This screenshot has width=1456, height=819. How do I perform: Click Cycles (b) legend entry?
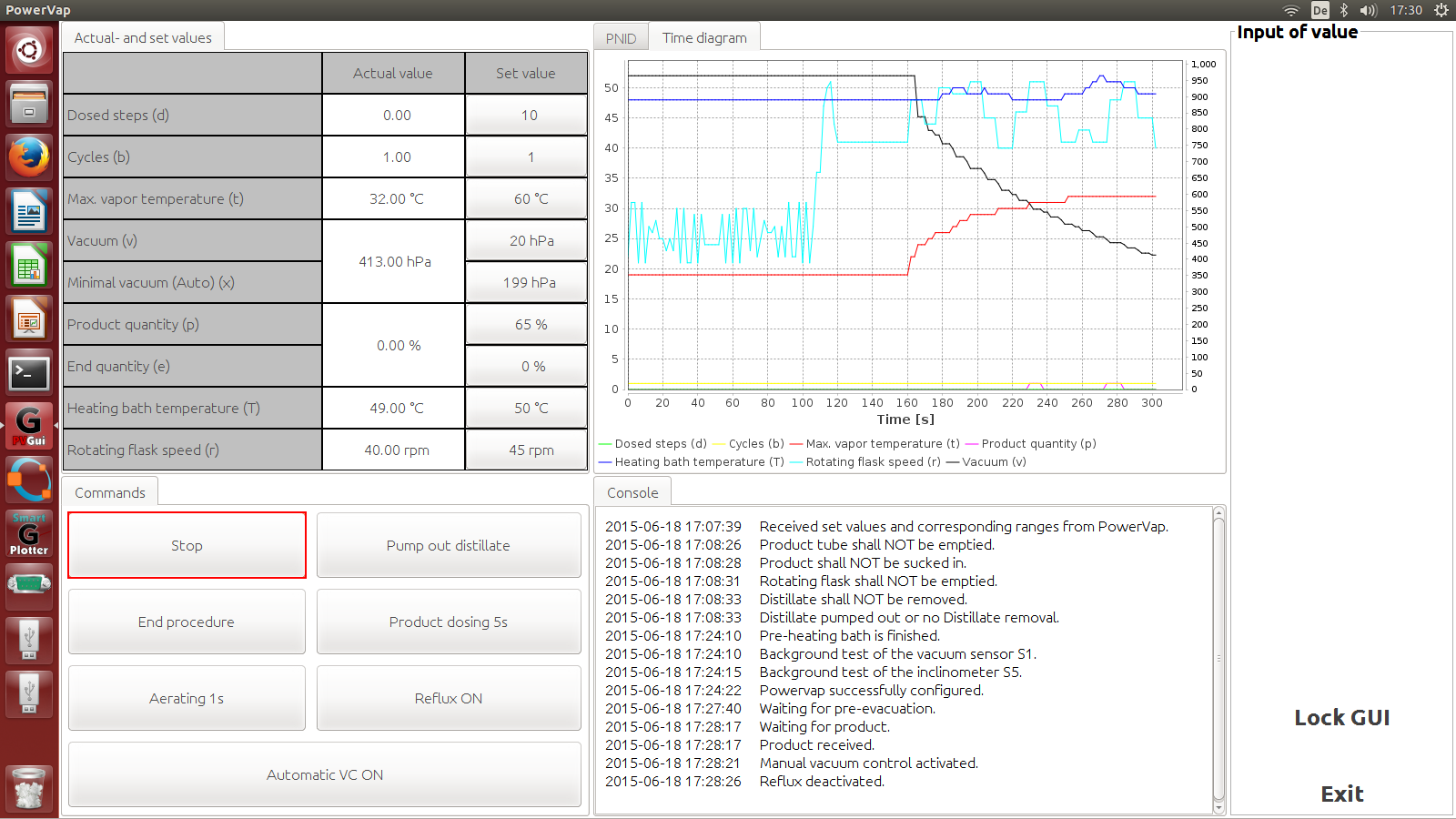click(x=748, y=443)
